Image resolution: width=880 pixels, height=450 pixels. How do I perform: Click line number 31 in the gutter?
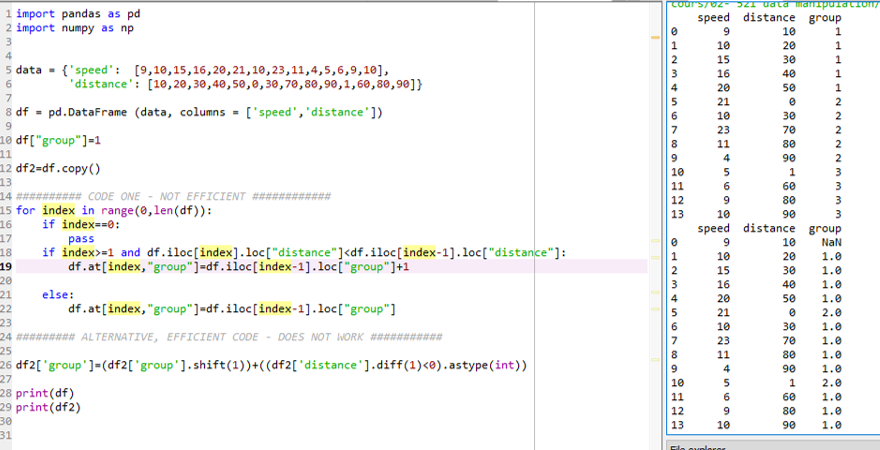point(7,435)
